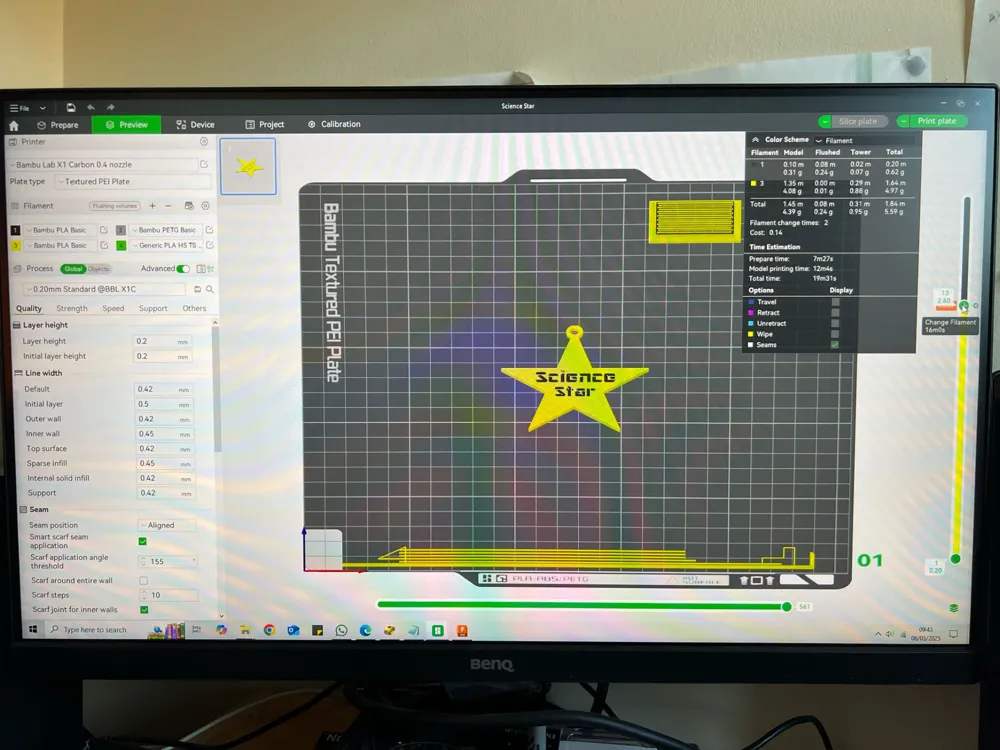The height and width of the screenshot is (750, 1000).
Task: Open the Slice plate options arrow
Action: [825, 121]
